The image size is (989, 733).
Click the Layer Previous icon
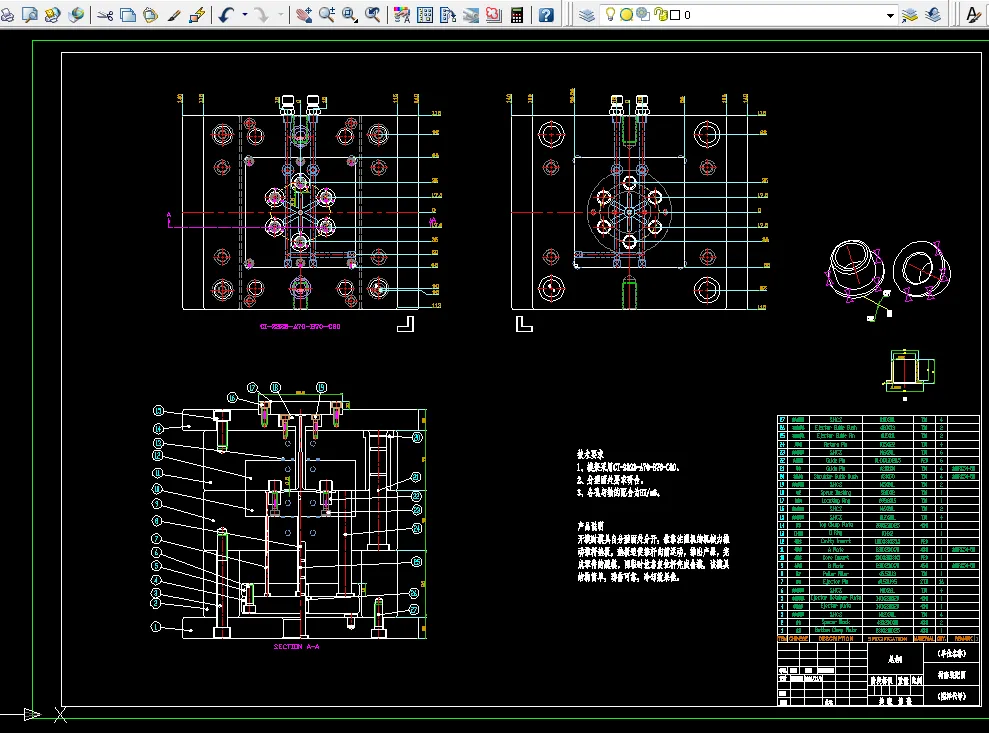[x=933, y=15]
